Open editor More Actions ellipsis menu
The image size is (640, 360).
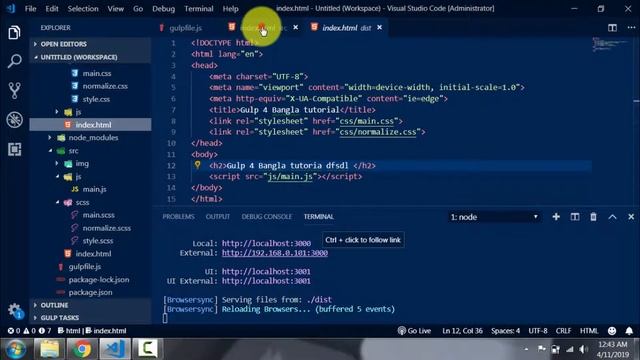tap(631, 28)
